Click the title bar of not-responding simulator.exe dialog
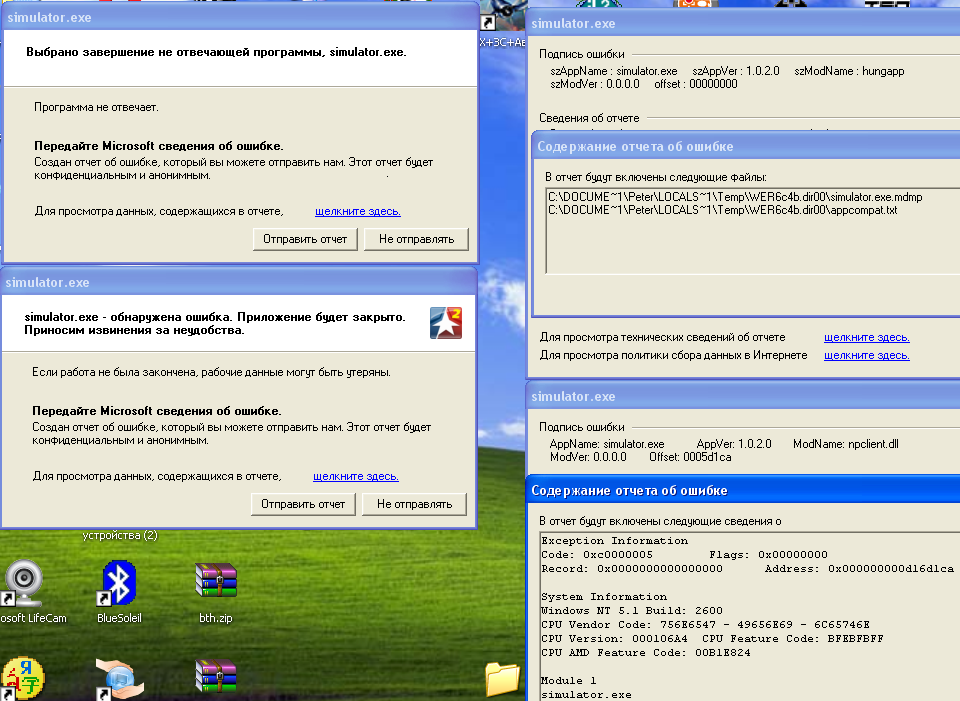This screenshot has height=701, width=960. [x=240, y=17]
